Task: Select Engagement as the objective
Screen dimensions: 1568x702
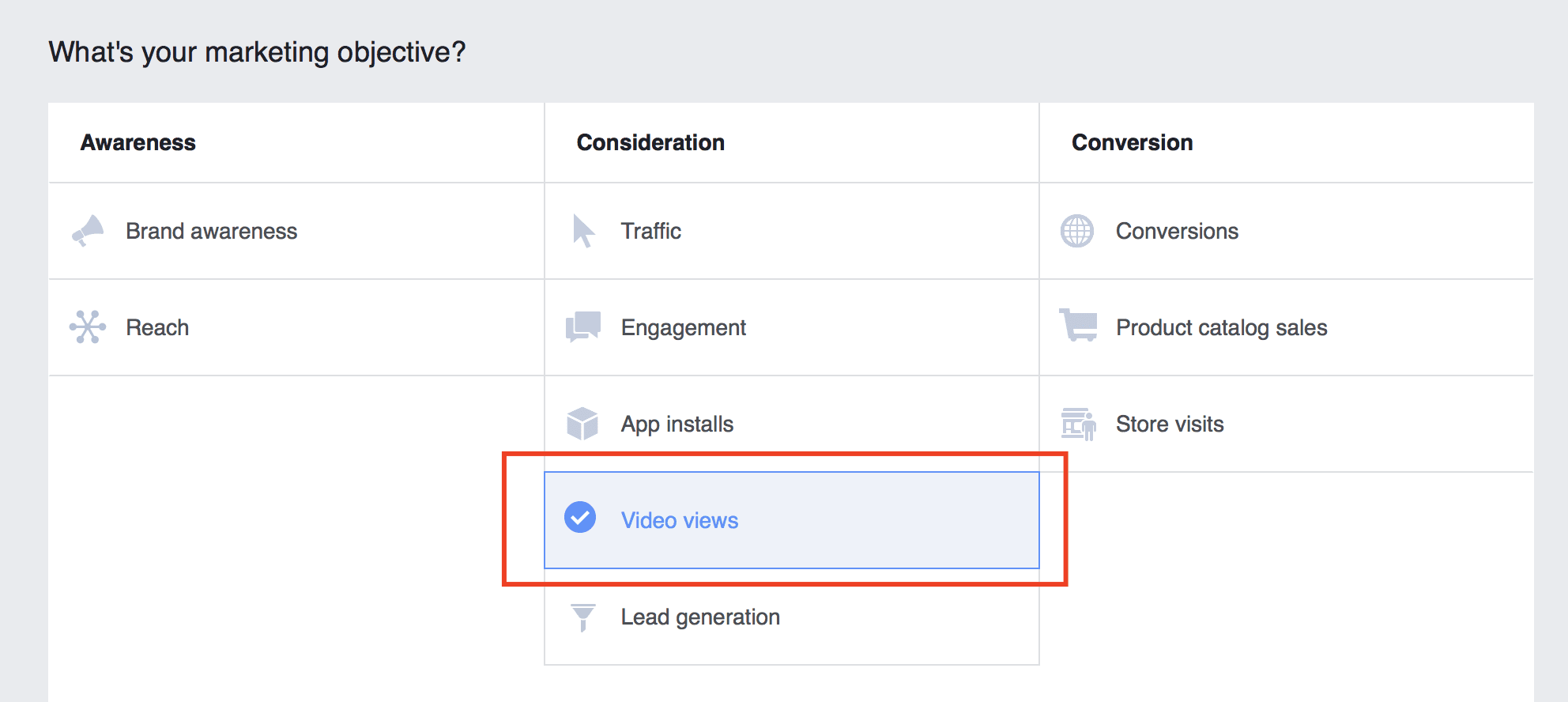Action: point(683,327)
